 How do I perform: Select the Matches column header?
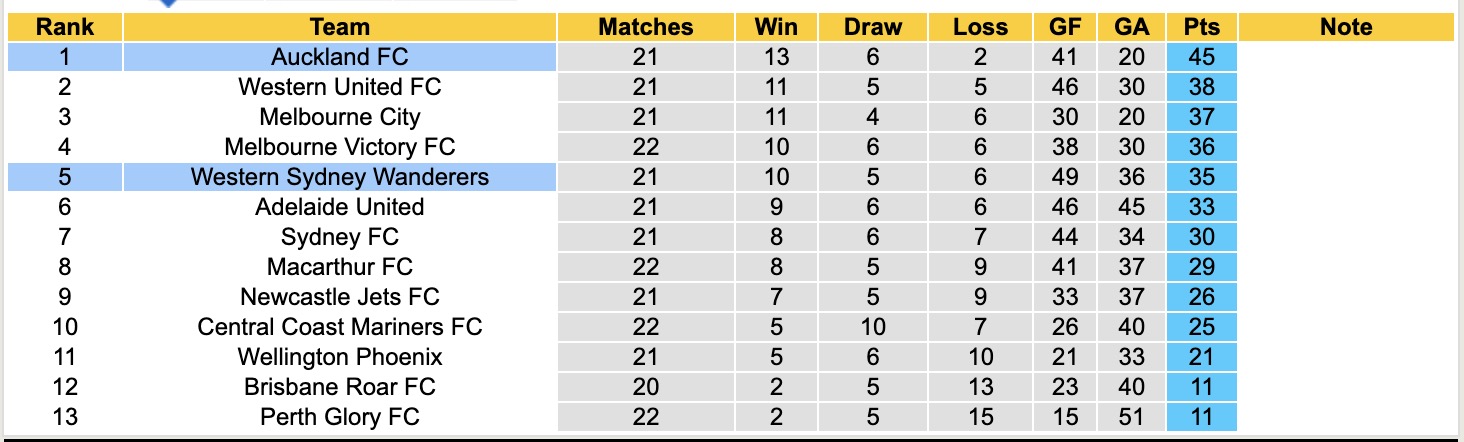click(645, 27)
